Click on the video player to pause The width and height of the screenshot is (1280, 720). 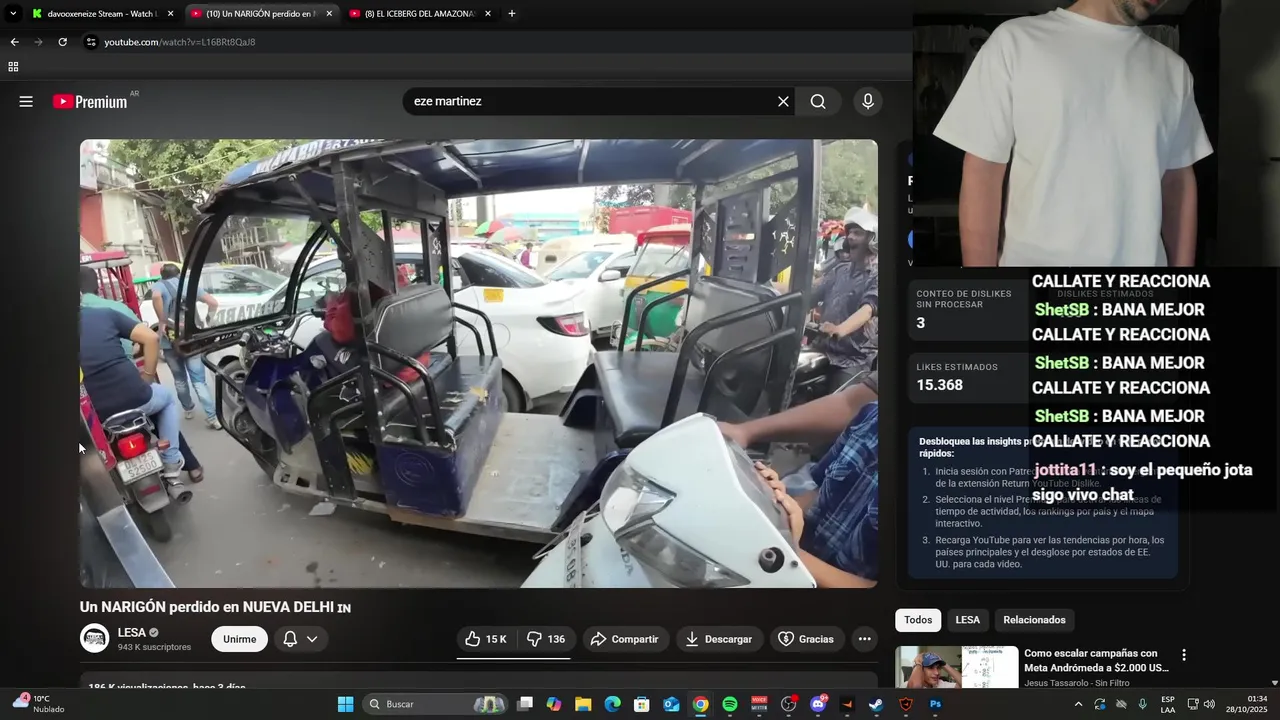pos(479,363)
